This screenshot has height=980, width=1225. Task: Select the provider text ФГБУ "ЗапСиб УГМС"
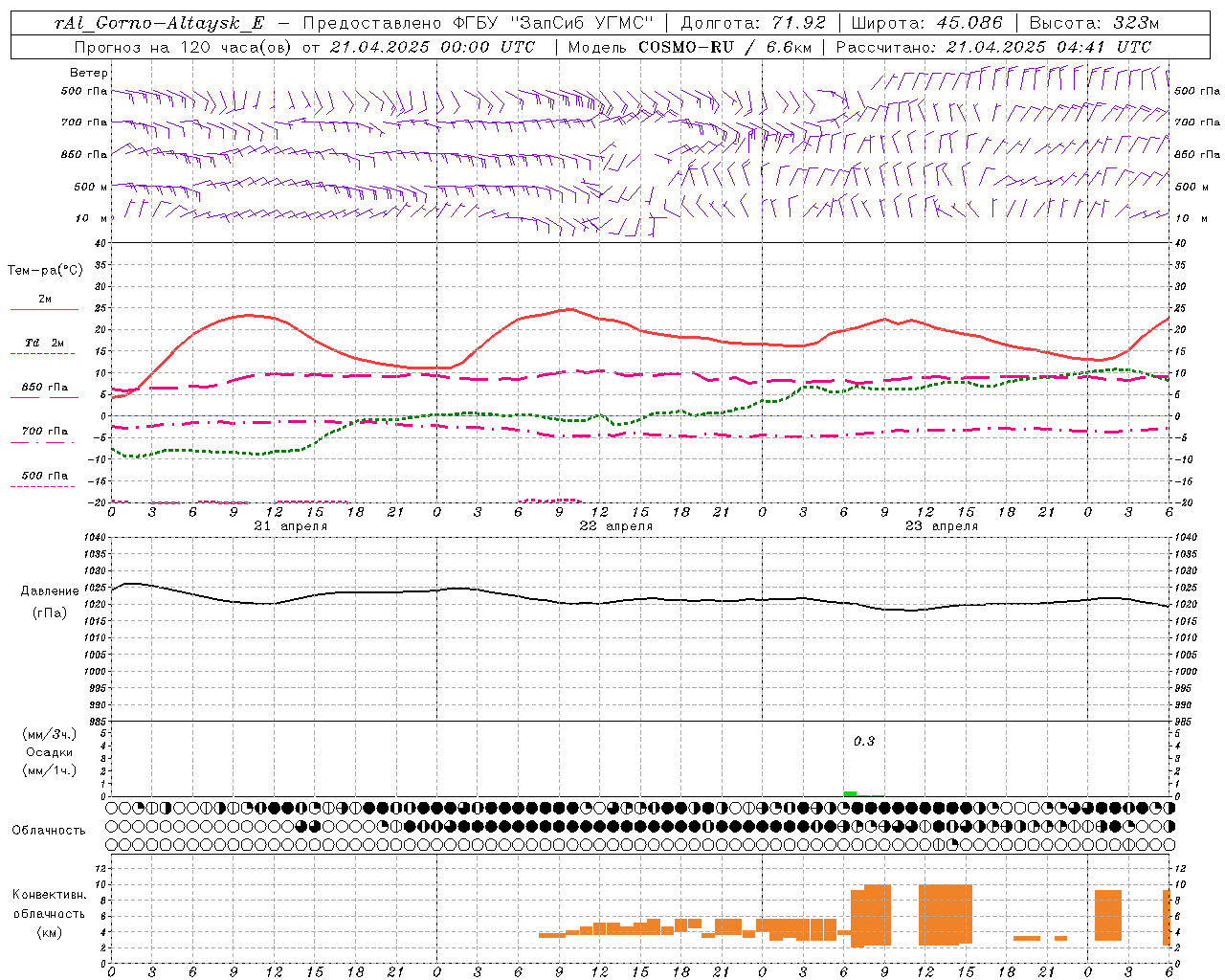point(555,23)
